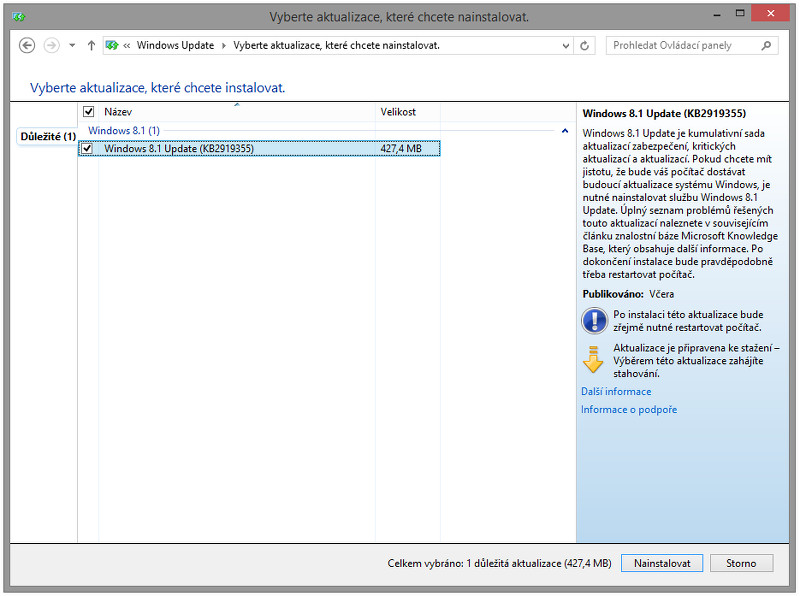Click the window title bar icon
800x596 pixels.
[19, 17]
